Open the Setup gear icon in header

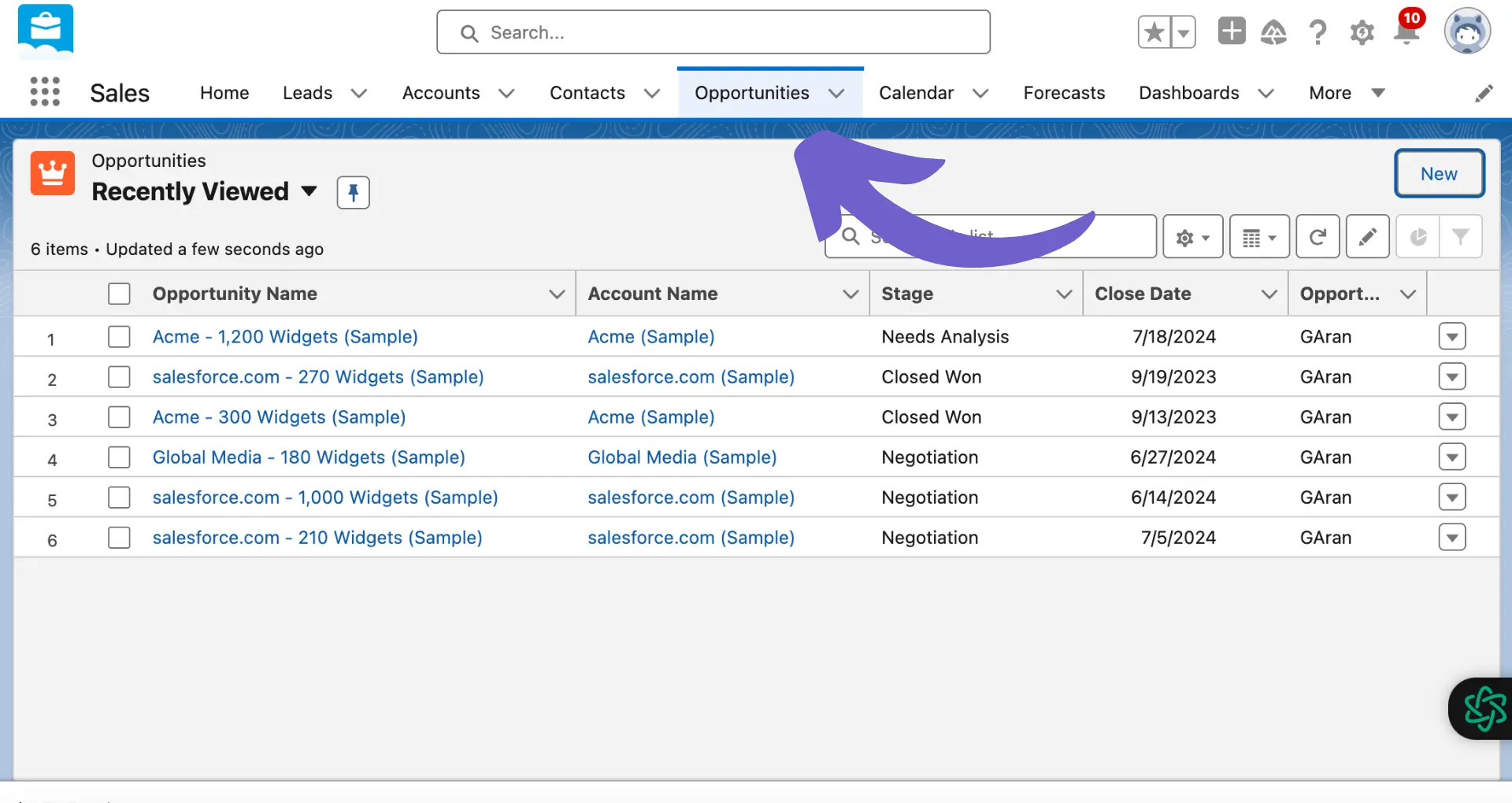[x=1362, y=32]
